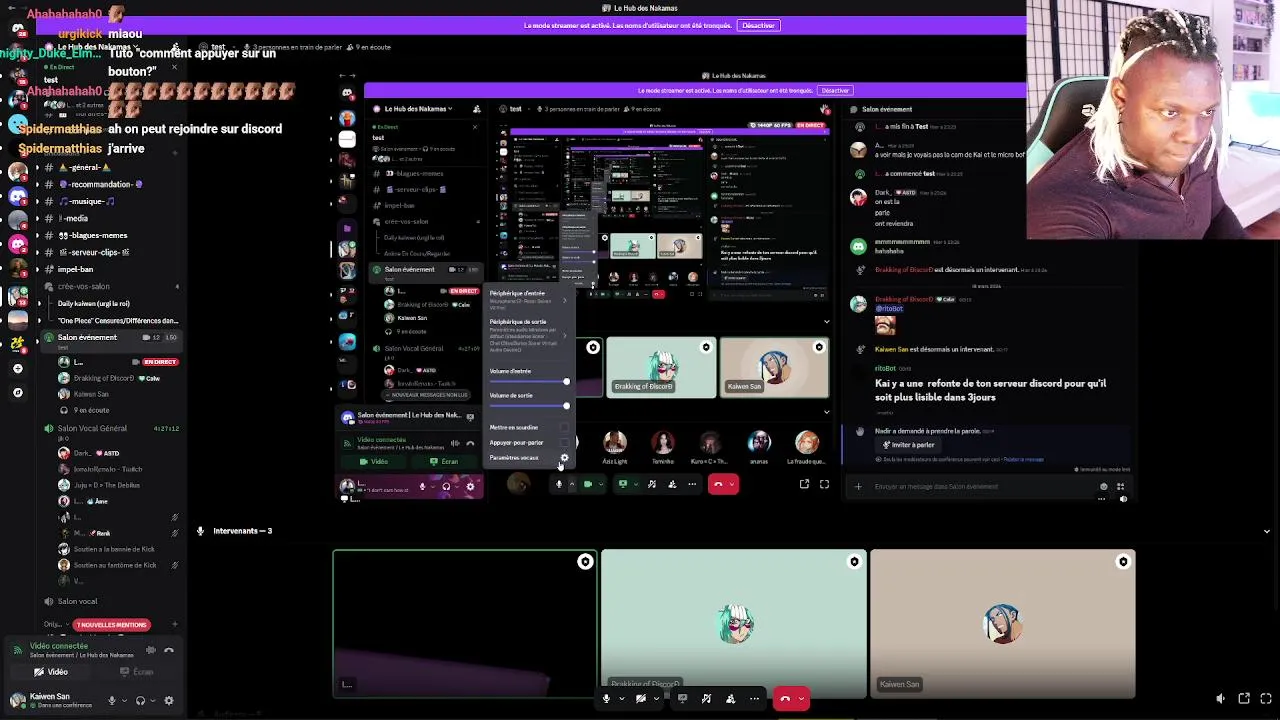
Task: Click the gear icon beside Paramètres vocaux
Action: (x=564, y=458)
